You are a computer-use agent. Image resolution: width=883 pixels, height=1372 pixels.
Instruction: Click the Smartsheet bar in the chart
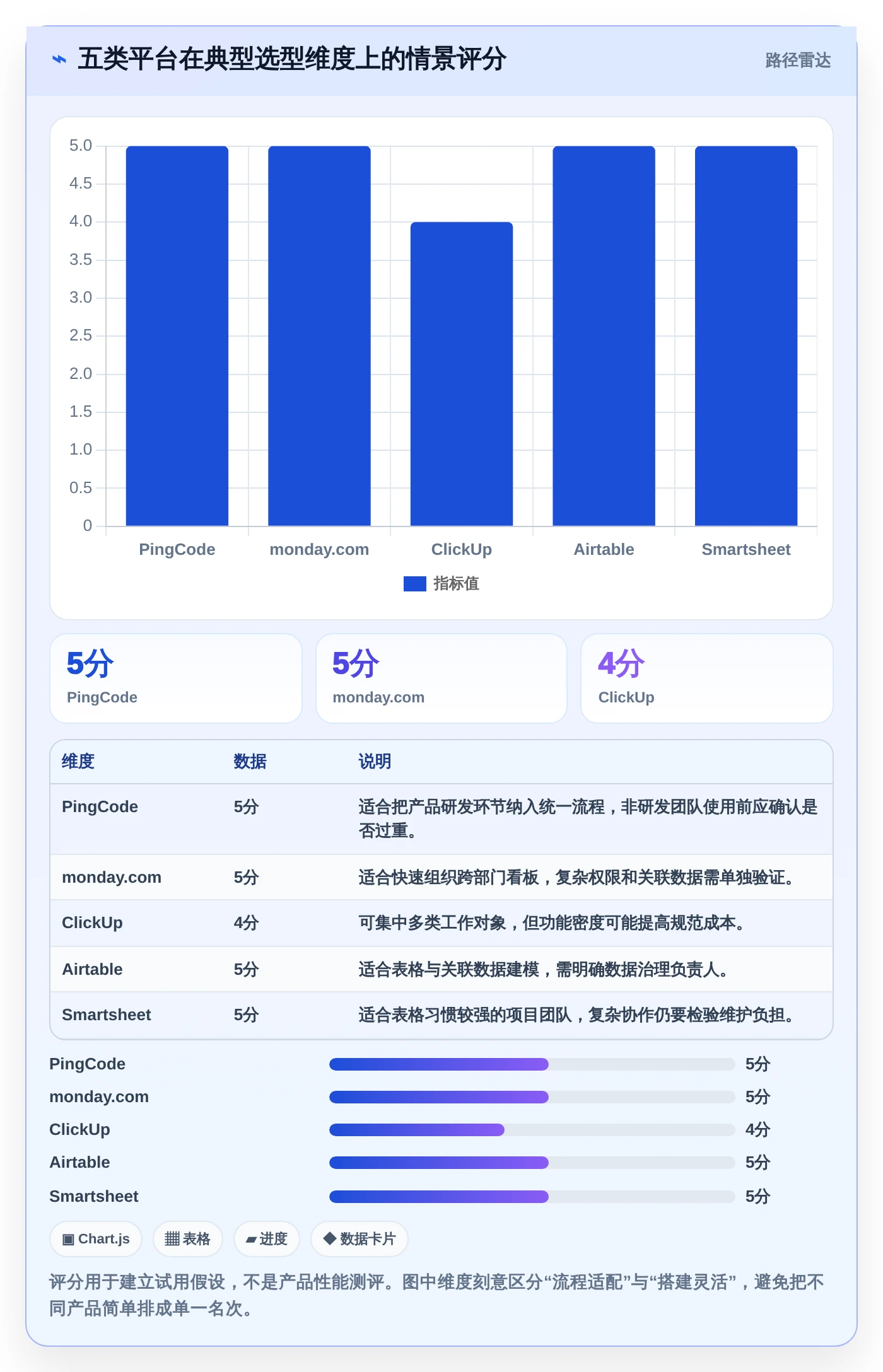tap(746, 336)
